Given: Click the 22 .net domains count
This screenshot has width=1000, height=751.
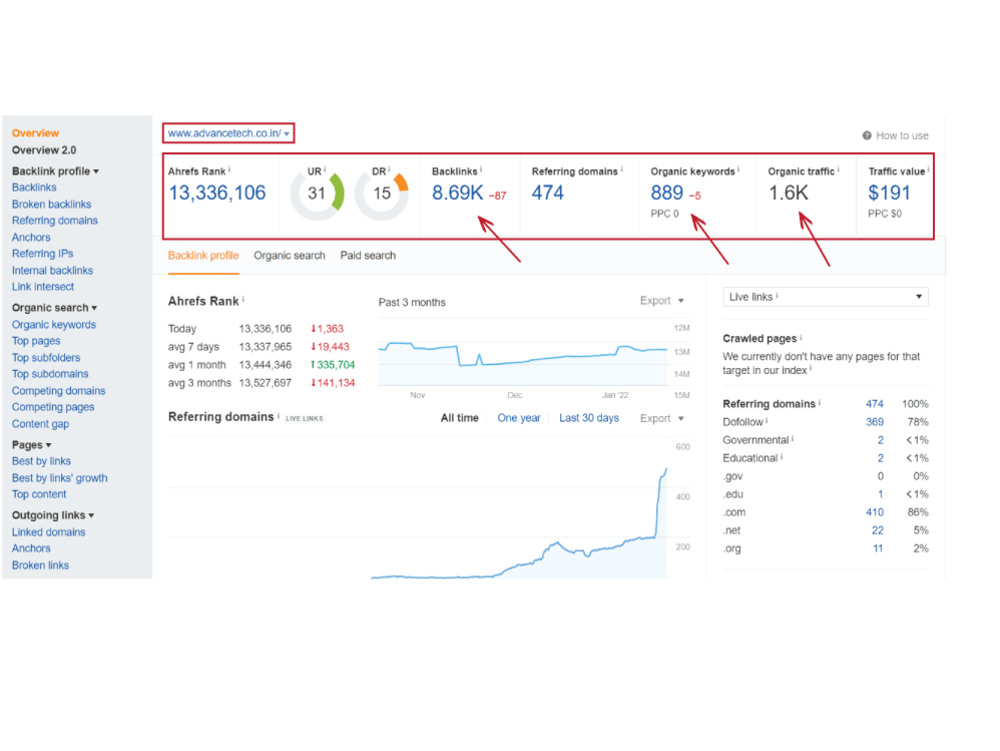Looking at the screenshot, I should [878, 530].
